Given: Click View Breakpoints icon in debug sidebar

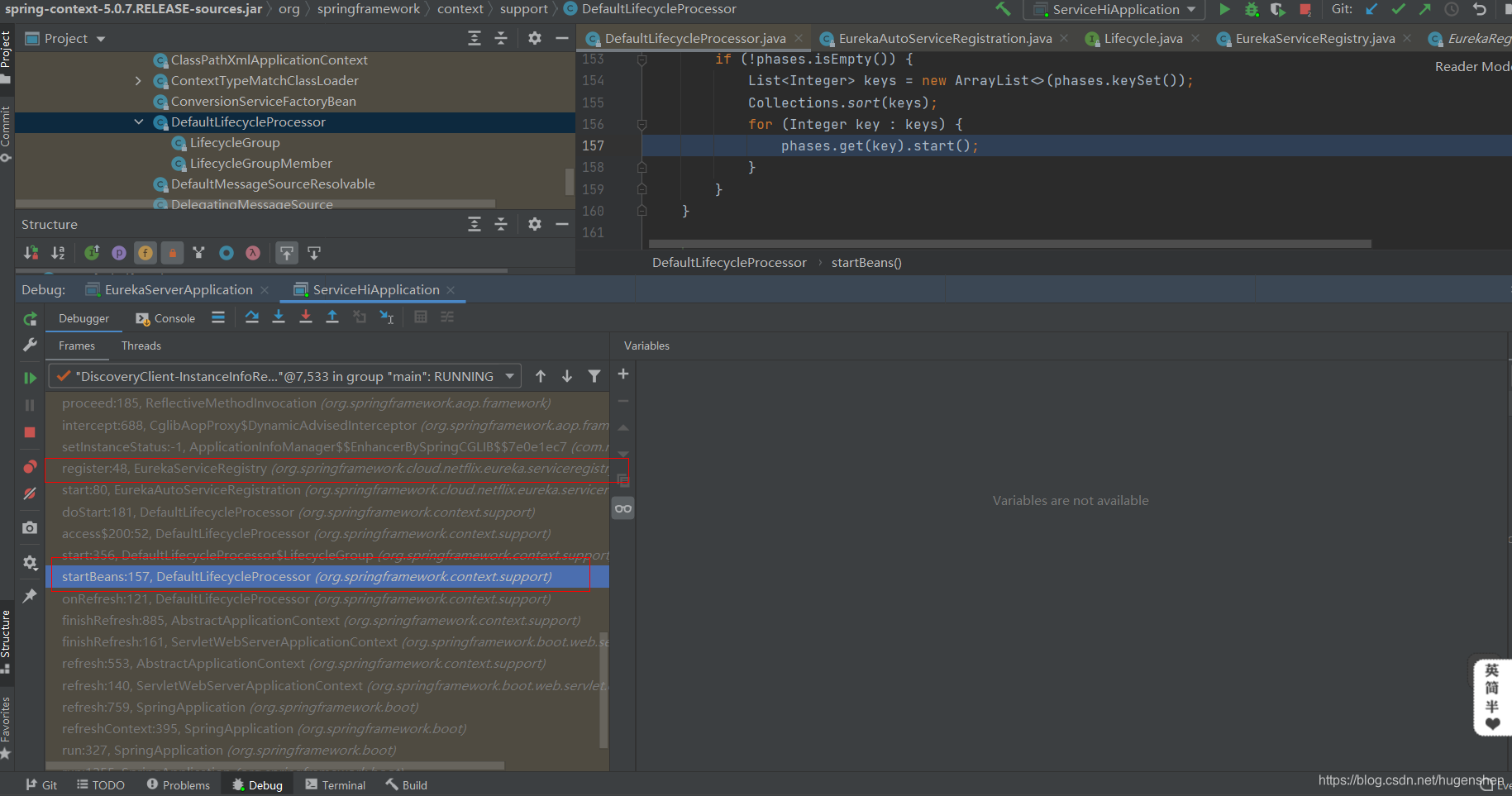Looking at the screenshot, I should pos(30,467).
